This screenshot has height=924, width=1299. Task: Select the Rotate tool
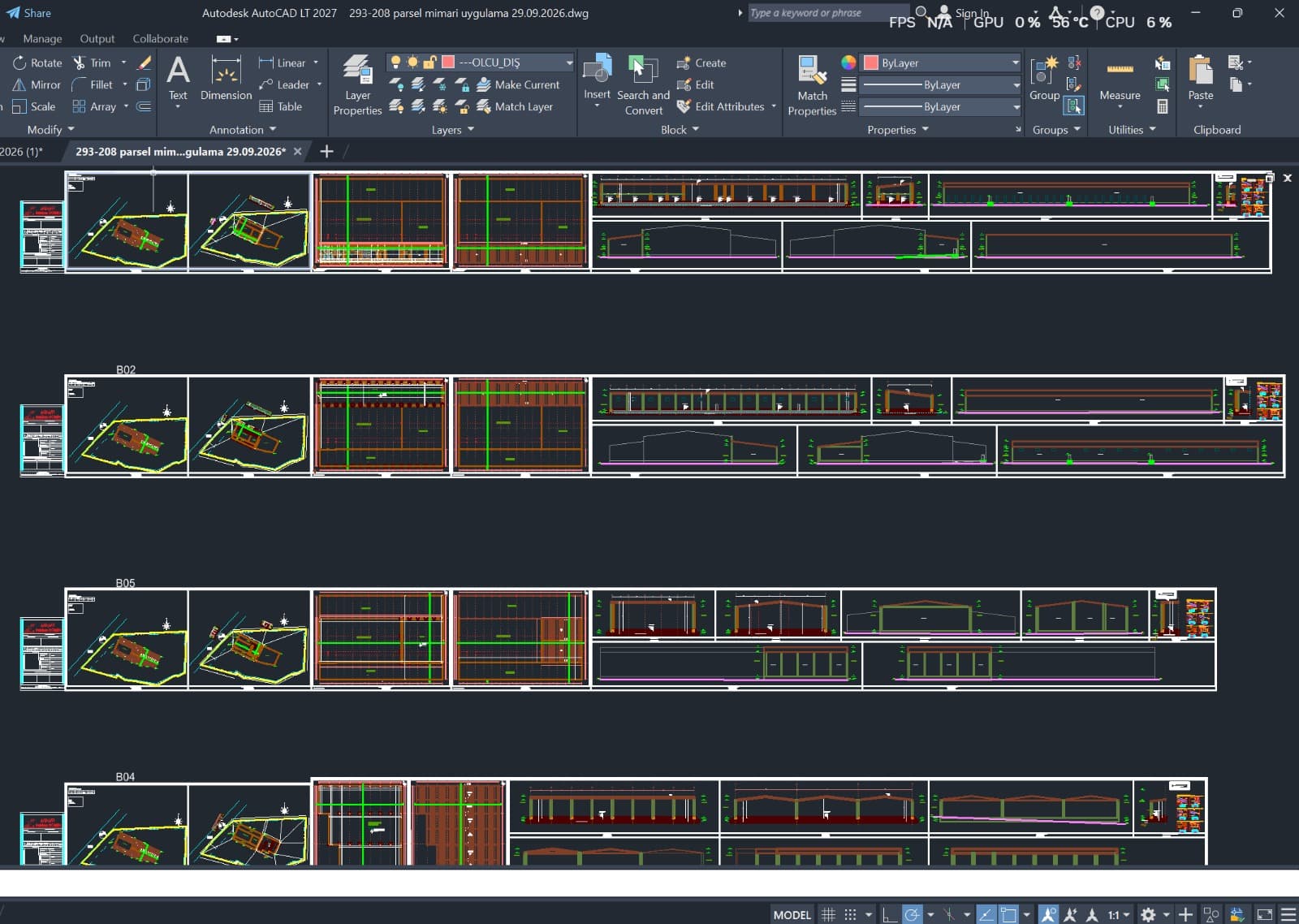tap(37, 63)
